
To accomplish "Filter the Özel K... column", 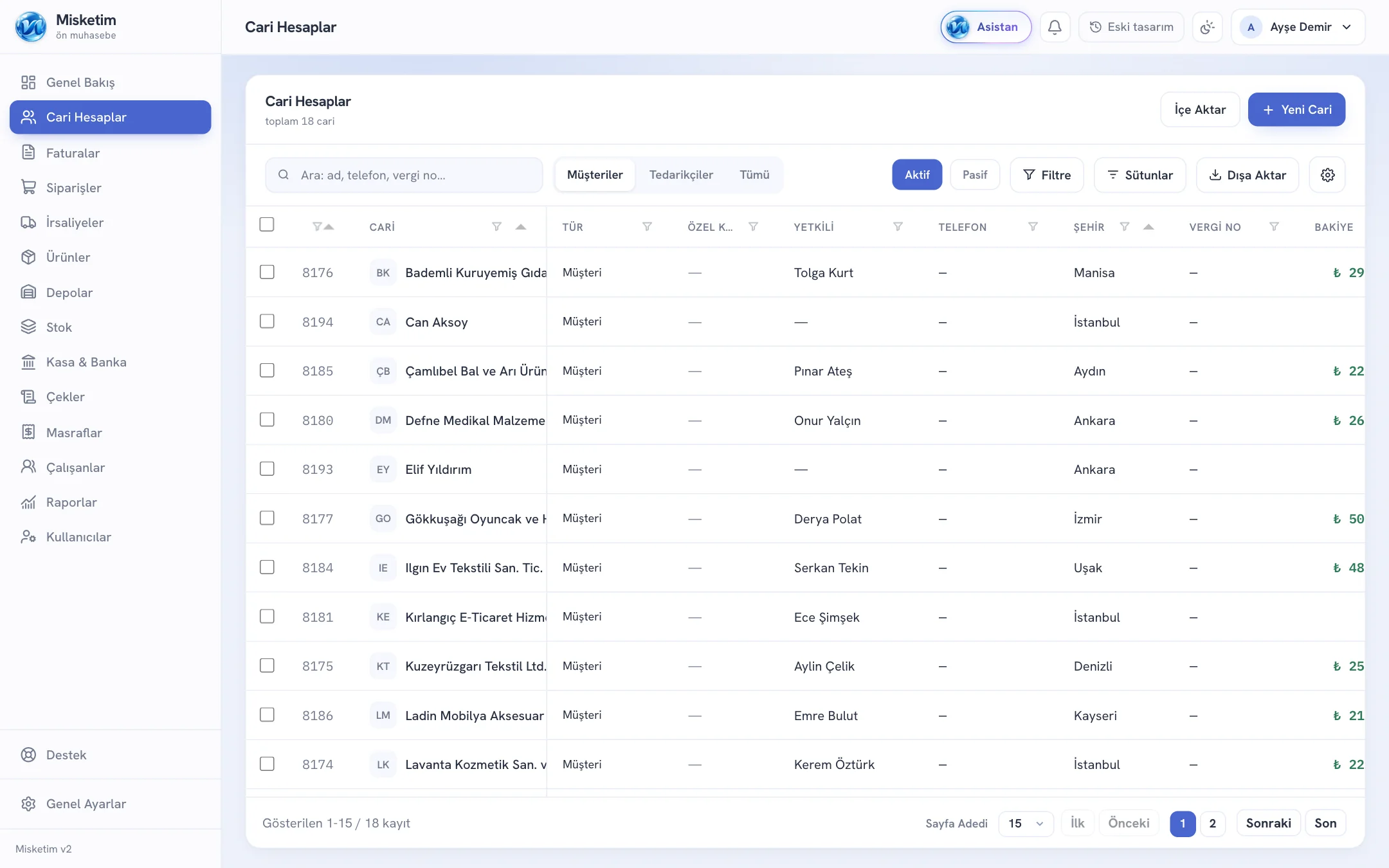I will click(x=753, y=226).
